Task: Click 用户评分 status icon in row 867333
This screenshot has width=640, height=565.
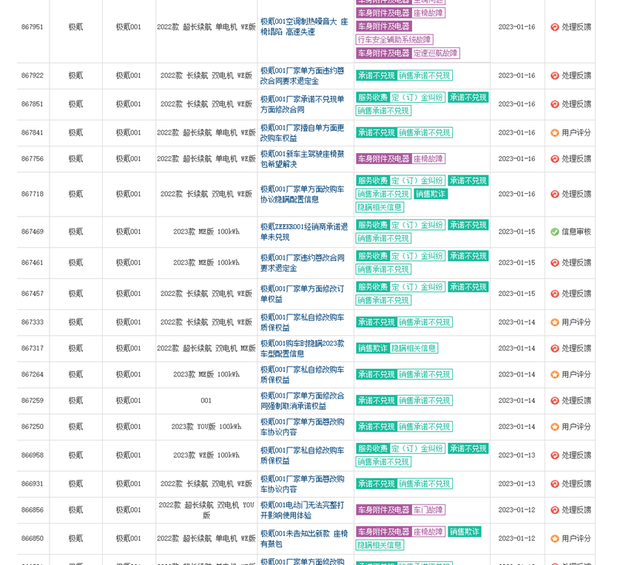Action: pyautogui.click(x=555, y=322)
